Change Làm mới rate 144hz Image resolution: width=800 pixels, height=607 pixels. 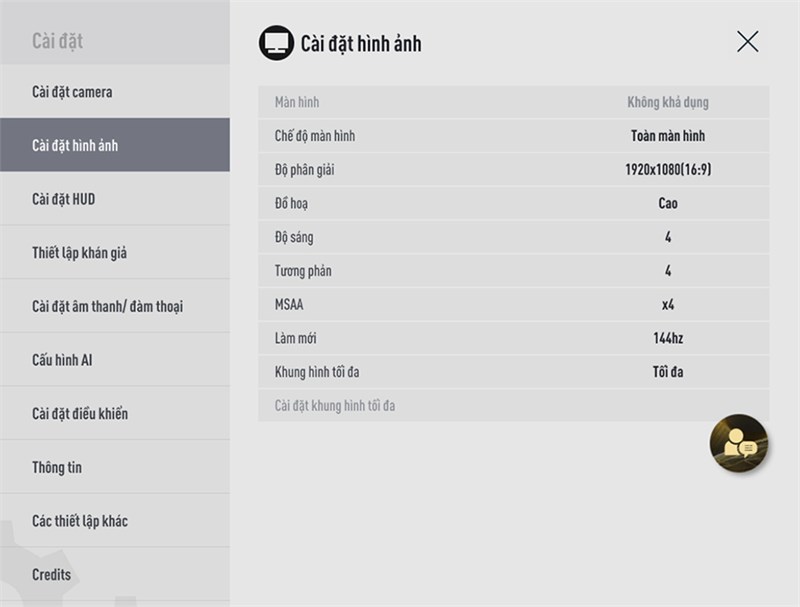[668, 338]
